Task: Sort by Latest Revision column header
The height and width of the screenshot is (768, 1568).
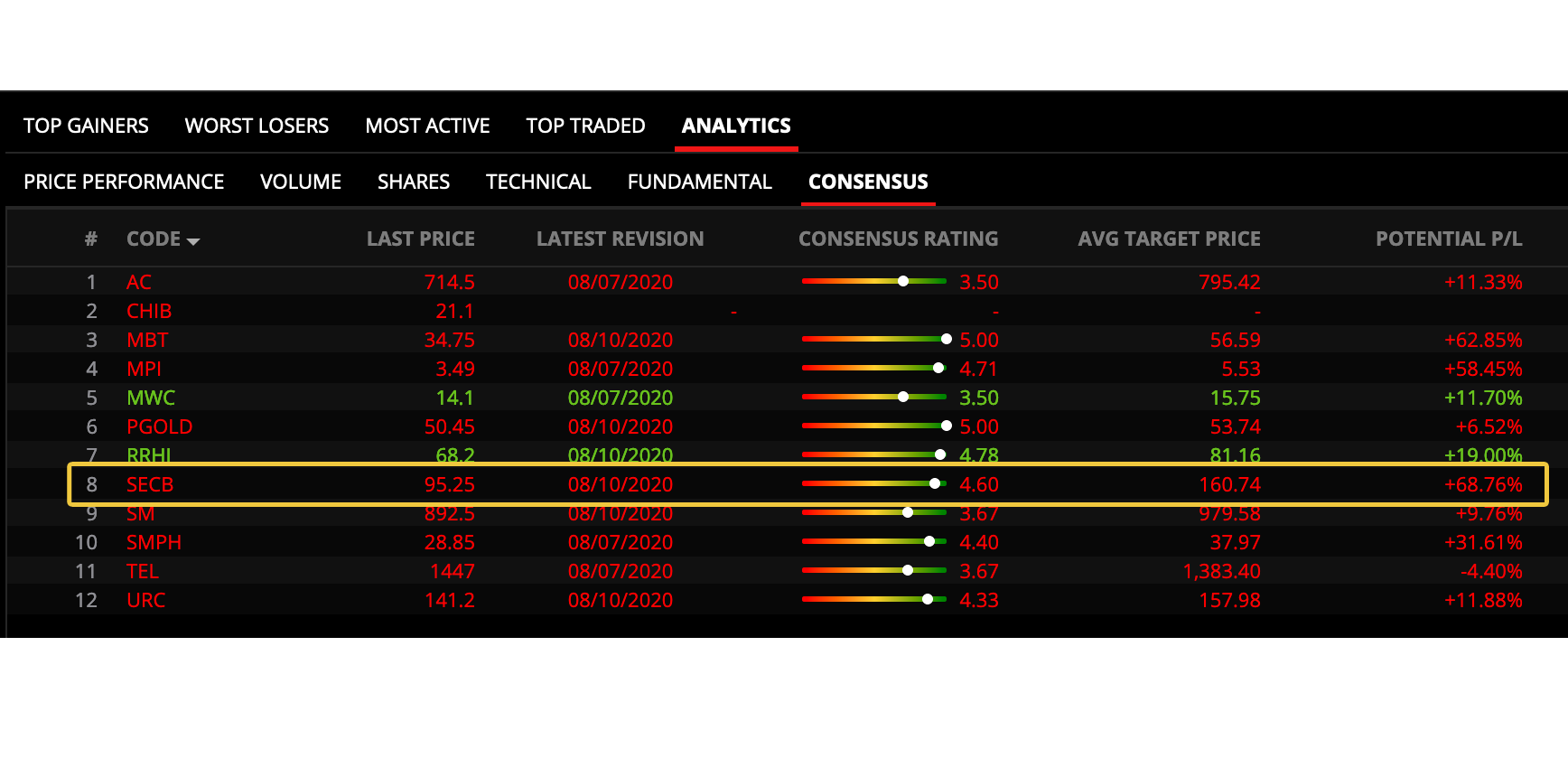Action: tap(620, 239)
